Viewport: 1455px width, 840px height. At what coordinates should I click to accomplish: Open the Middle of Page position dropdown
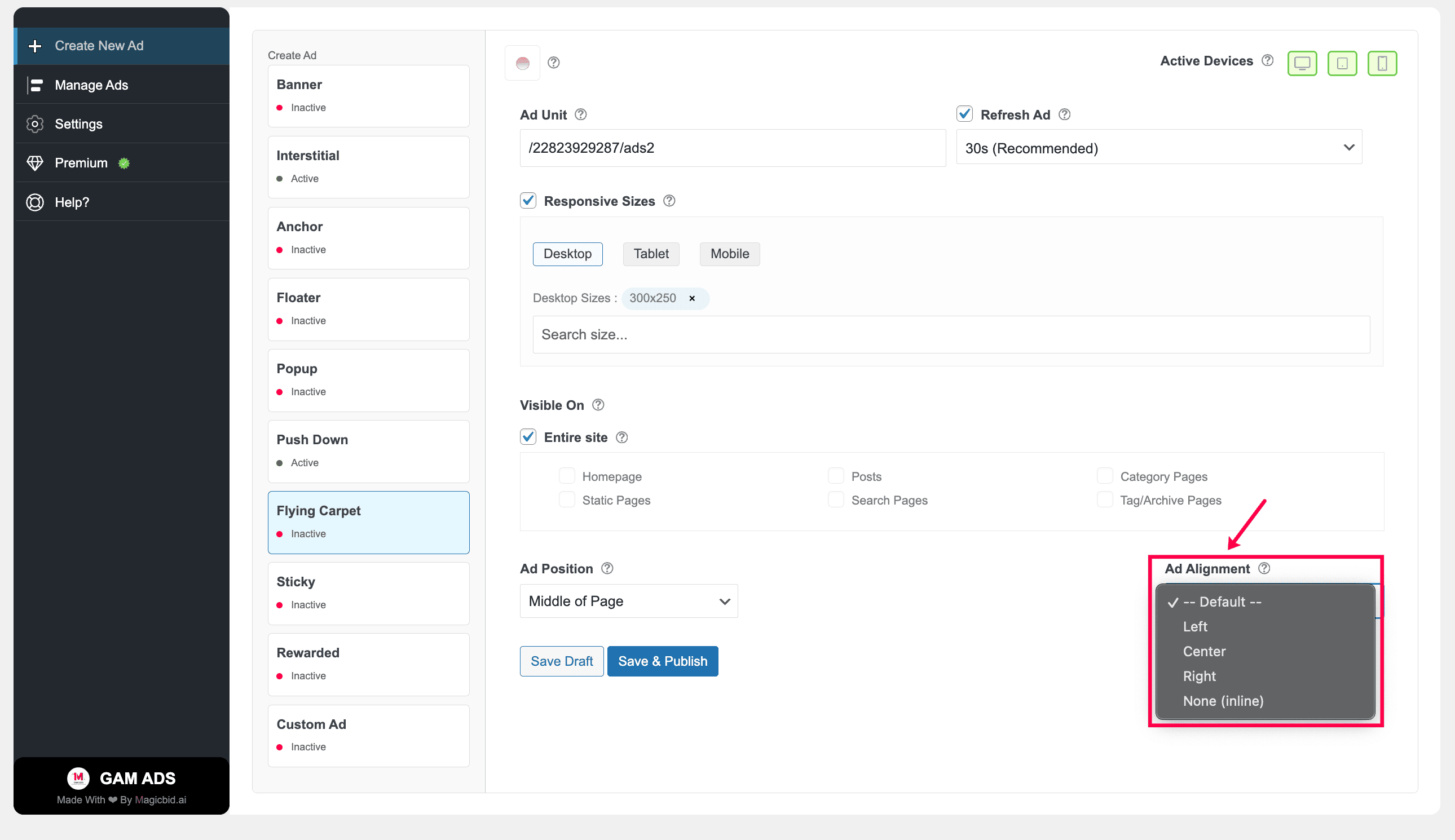coord(628,601)
